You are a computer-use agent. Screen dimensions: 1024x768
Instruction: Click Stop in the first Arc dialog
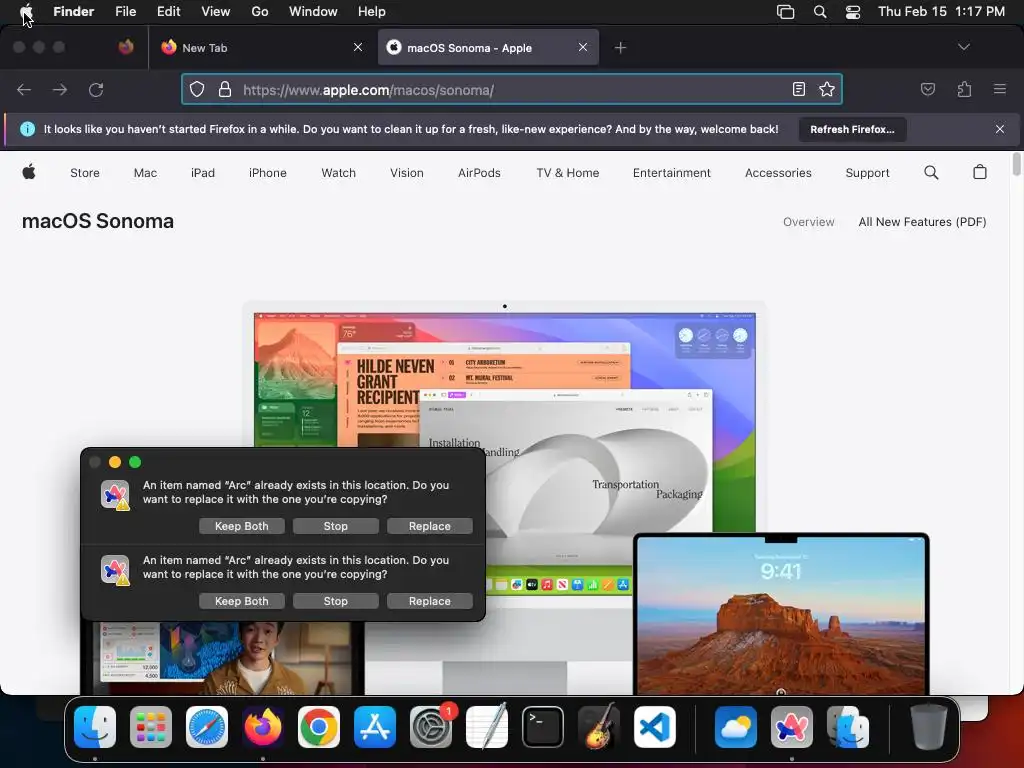pyautogui.click(x=336, y=526)
